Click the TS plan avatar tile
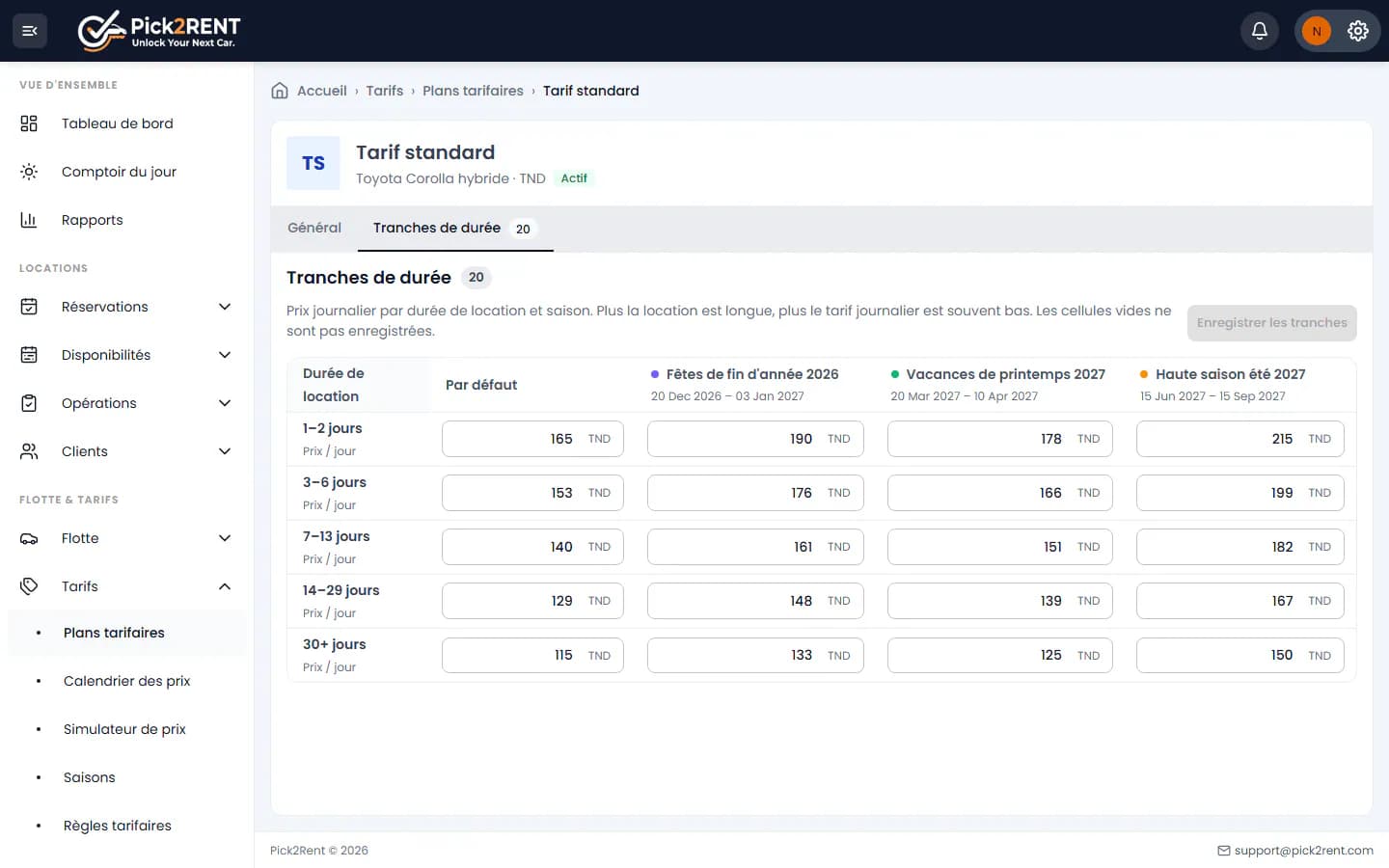 click(313, 163)
